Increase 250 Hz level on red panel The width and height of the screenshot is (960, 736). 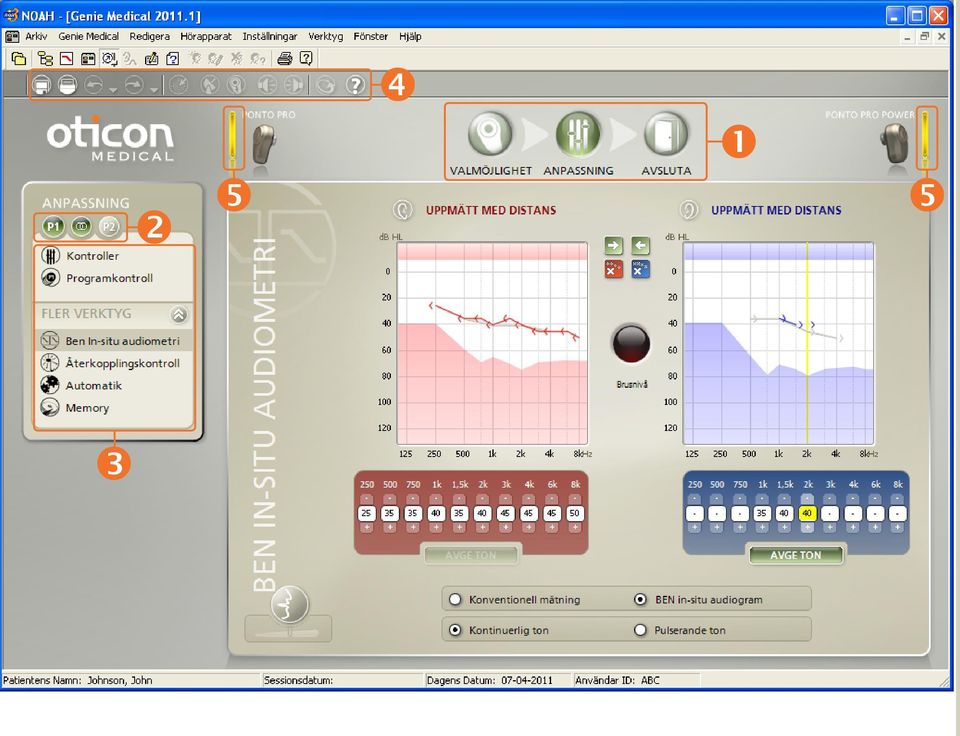(366, 527)
